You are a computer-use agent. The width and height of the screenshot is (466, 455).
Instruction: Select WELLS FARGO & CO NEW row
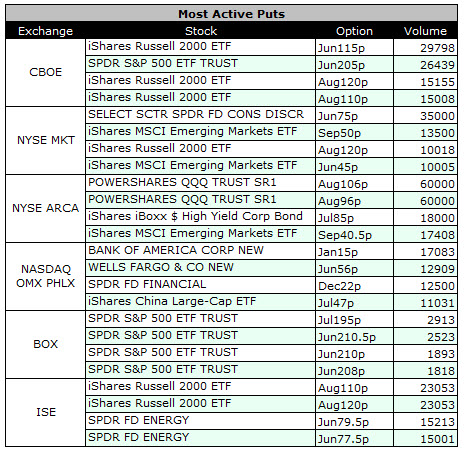272,268
